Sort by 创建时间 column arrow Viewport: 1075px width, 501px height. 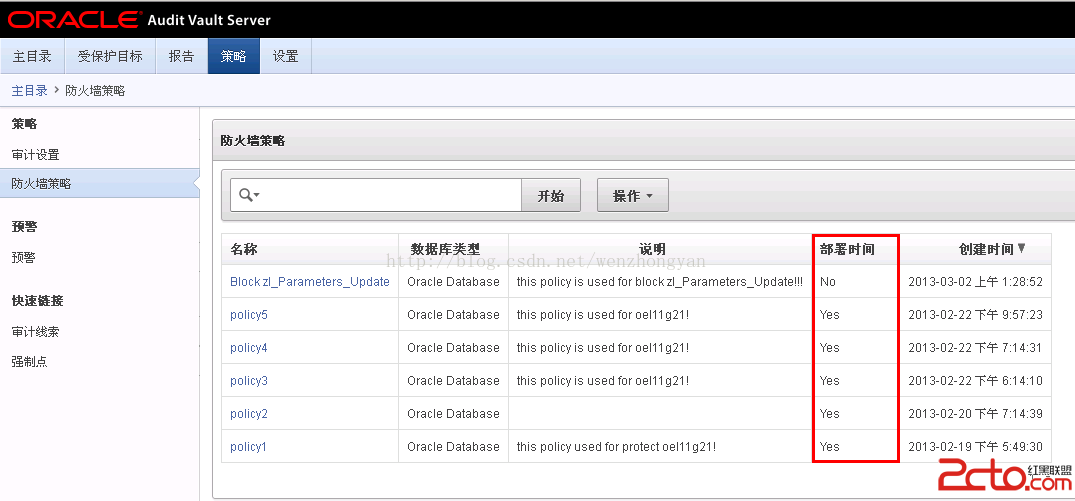(1022, 249)
